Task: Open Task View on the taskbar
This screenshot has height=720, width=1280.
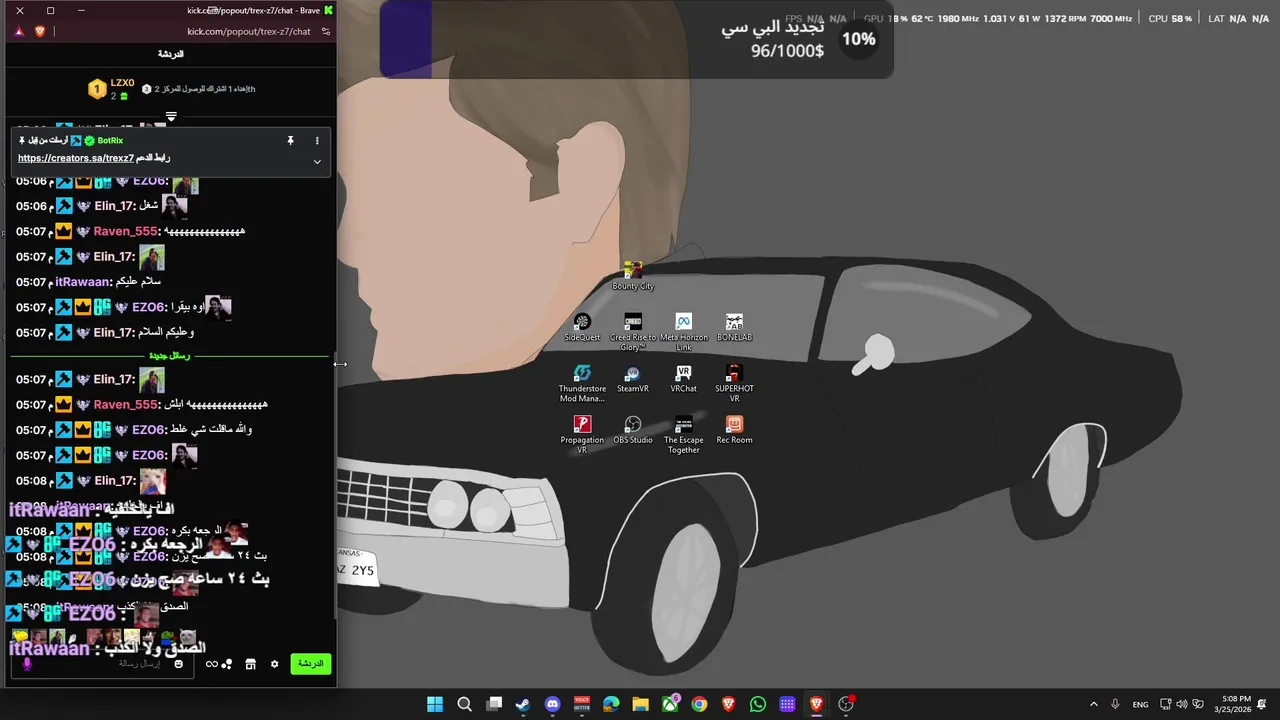Action: click(x=494, y=704)
